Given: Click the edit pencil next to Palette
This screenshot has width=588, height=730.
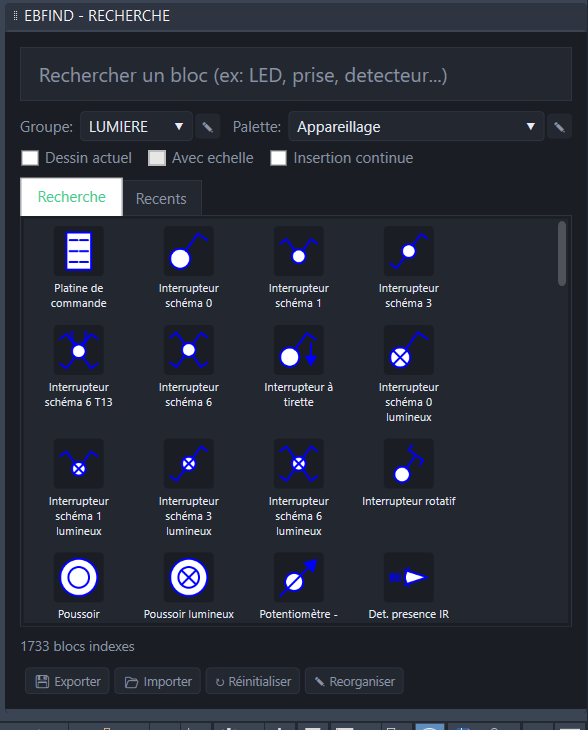Looking at the screenshot, I should (x=559, y=127).
